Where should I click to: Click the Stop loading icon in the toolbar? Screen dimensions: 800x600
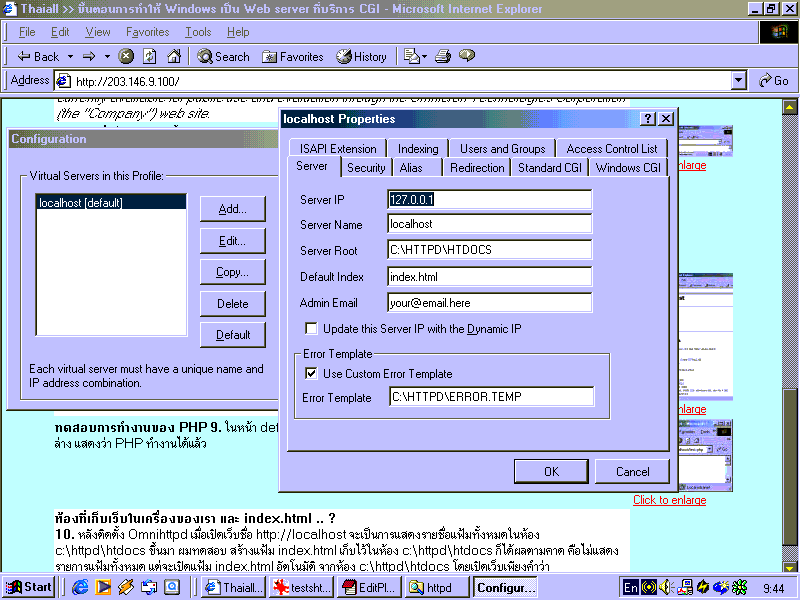click(126, 56)
